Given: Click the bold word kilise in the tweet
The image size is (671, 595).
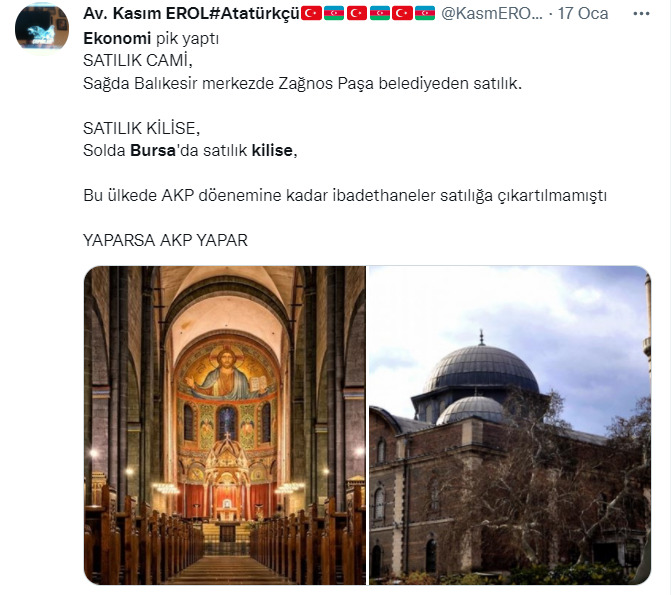Looking at the screenshot, I should click(x=272, y=150).
